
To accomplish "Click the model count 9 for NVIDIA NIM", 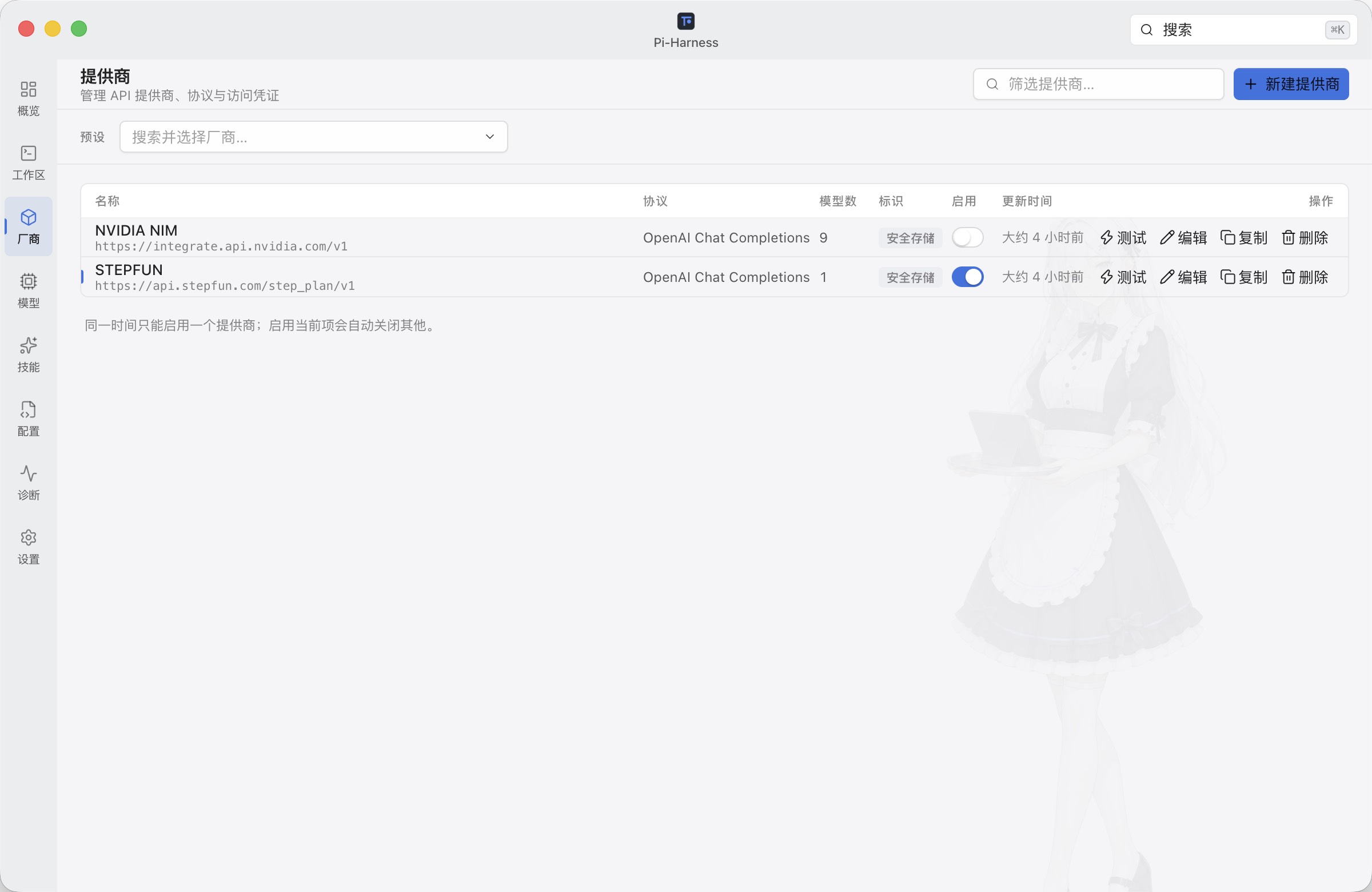I will (823, 237).
